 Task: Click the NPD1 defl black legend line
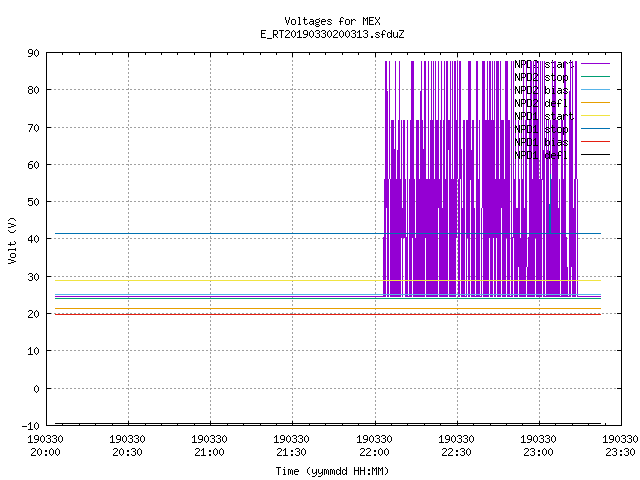pos(595,155)
